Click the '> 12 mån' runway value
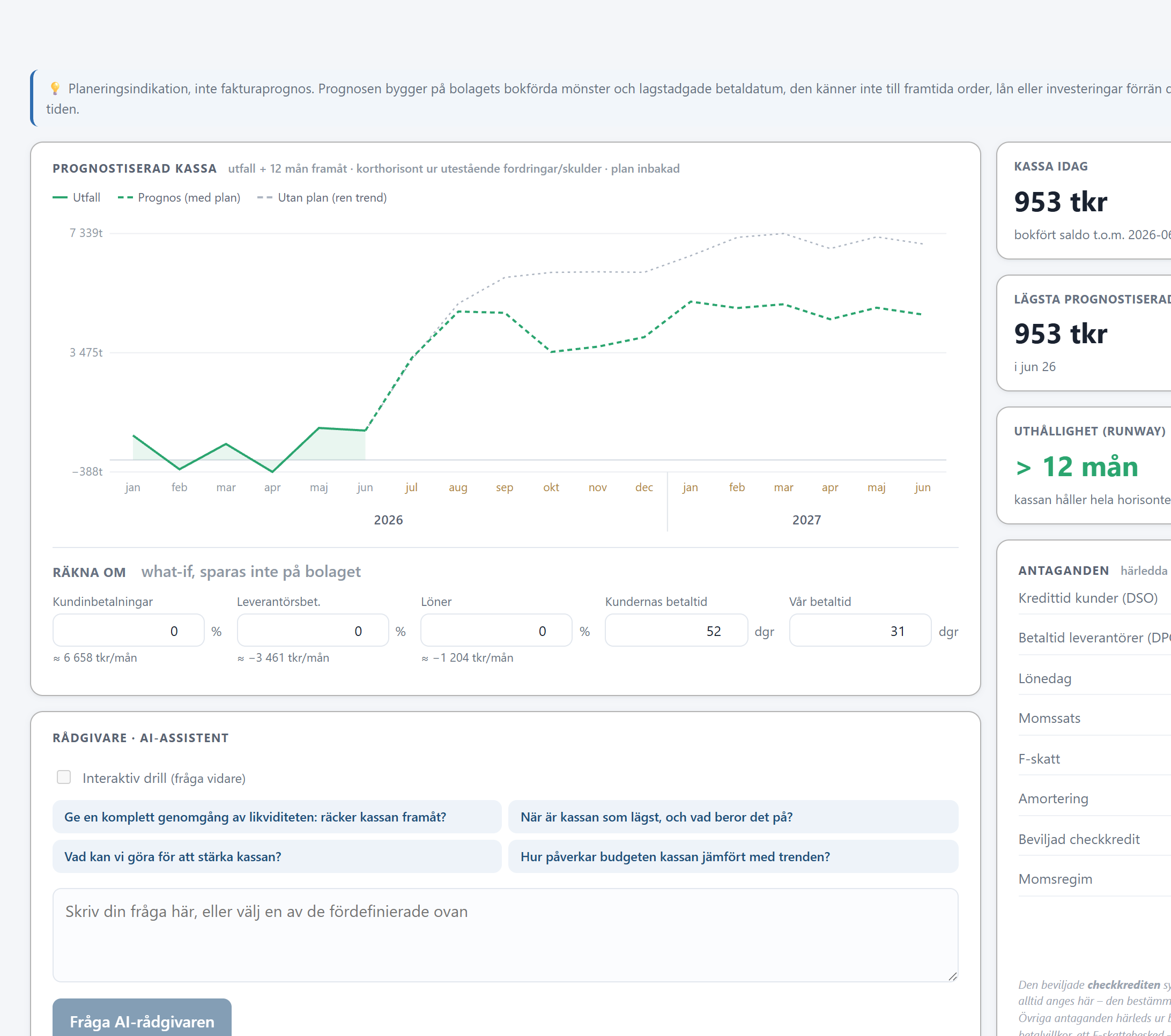 [x=1077, y=467]
